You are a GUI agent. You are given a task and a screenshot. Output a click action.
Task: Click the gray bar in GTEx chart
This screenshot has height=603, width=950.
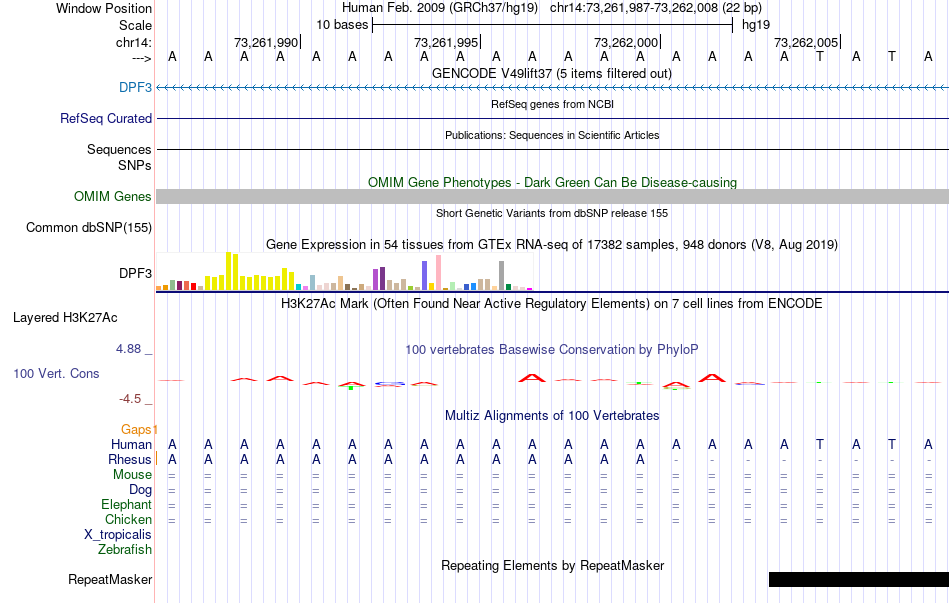point(502,276)
